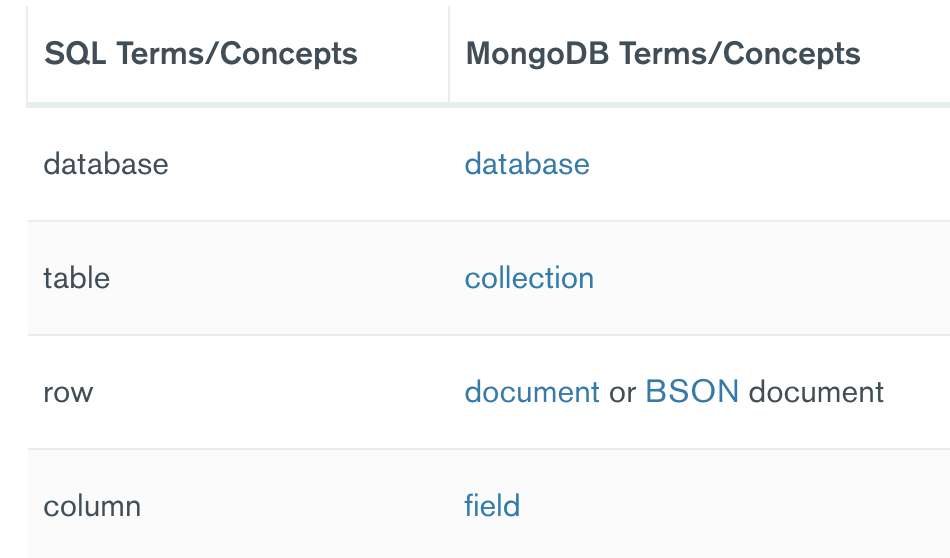
Task: Click the vertical divider between header columns
Action: 449,54
